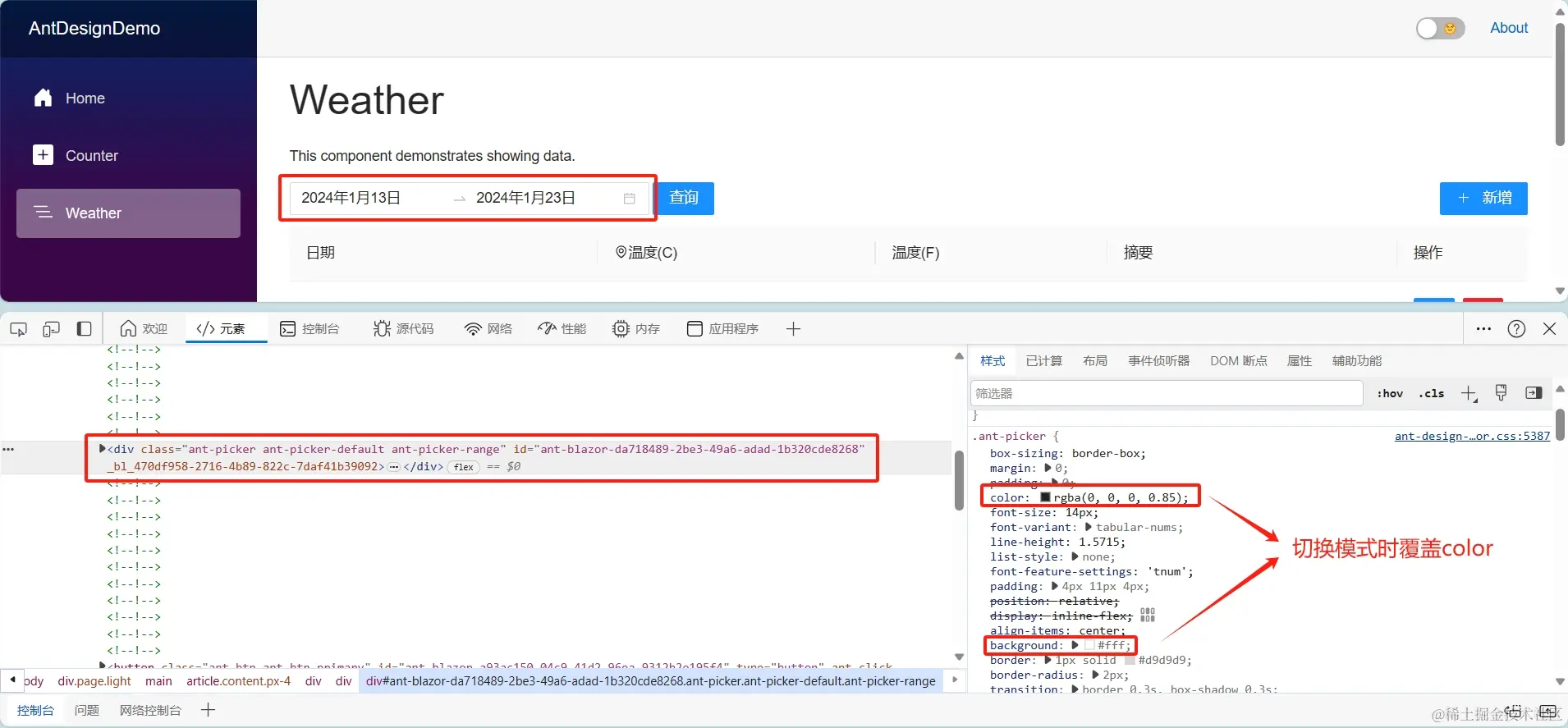Viewport: 1568px width, 728px height.
Task: Toggle the :hov element state button
Action: [x=1390, y=394]
